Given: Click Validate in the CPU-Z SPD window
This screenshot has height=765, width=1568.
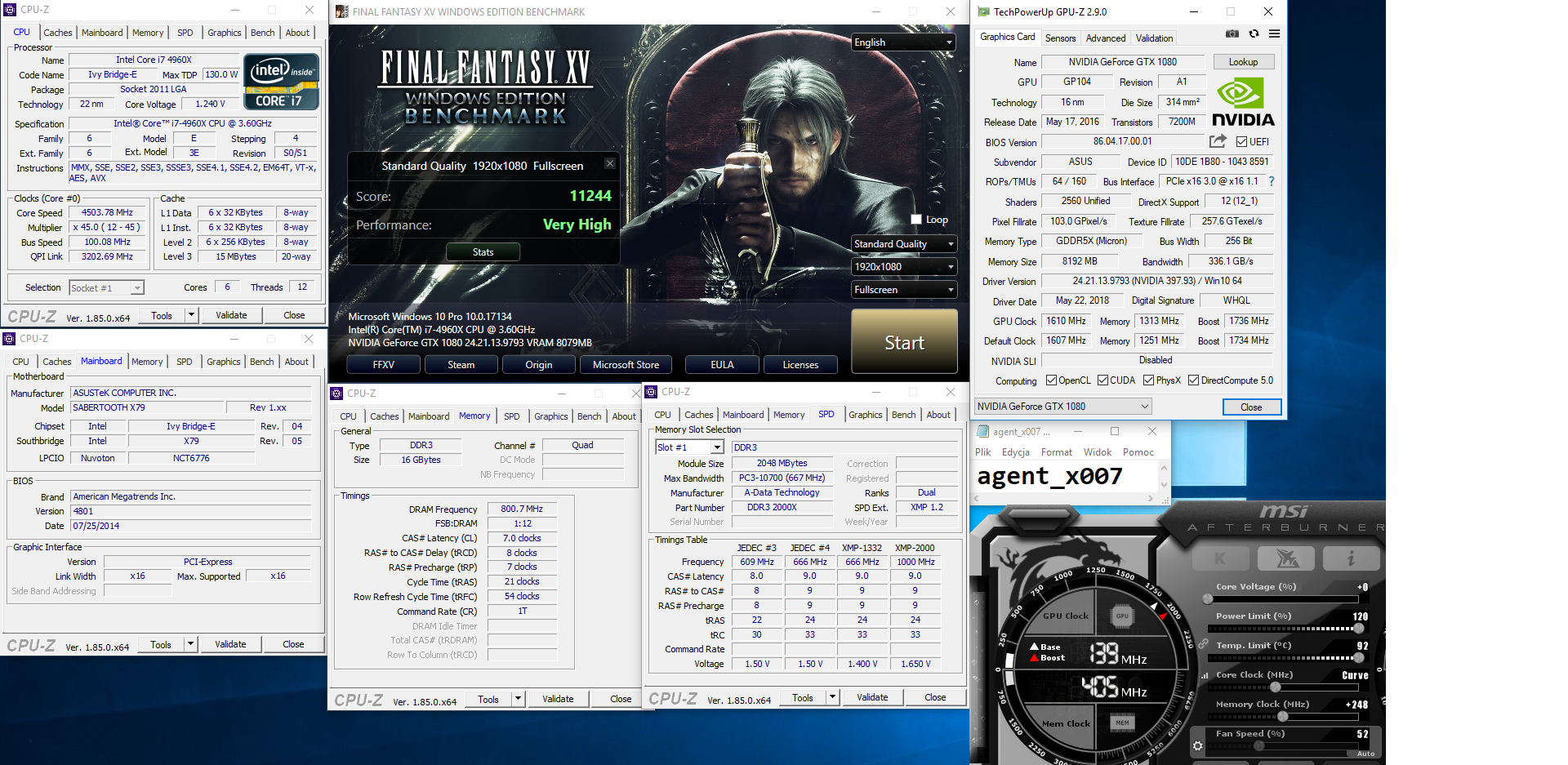Looking at the screenshot, I should pos(872,697).
